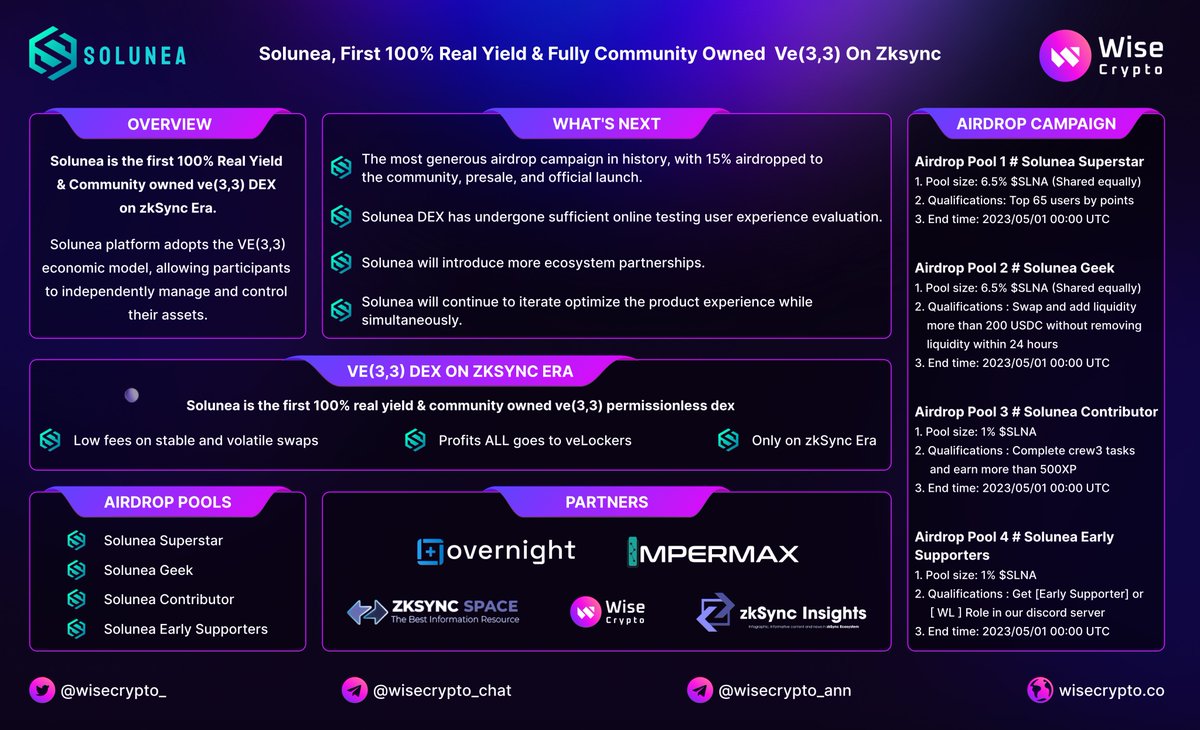1200x730 pixels.
Task: Open the @wisecrypto_chat Telegram link
Action: pyautogui.click(x=442, y=690)
